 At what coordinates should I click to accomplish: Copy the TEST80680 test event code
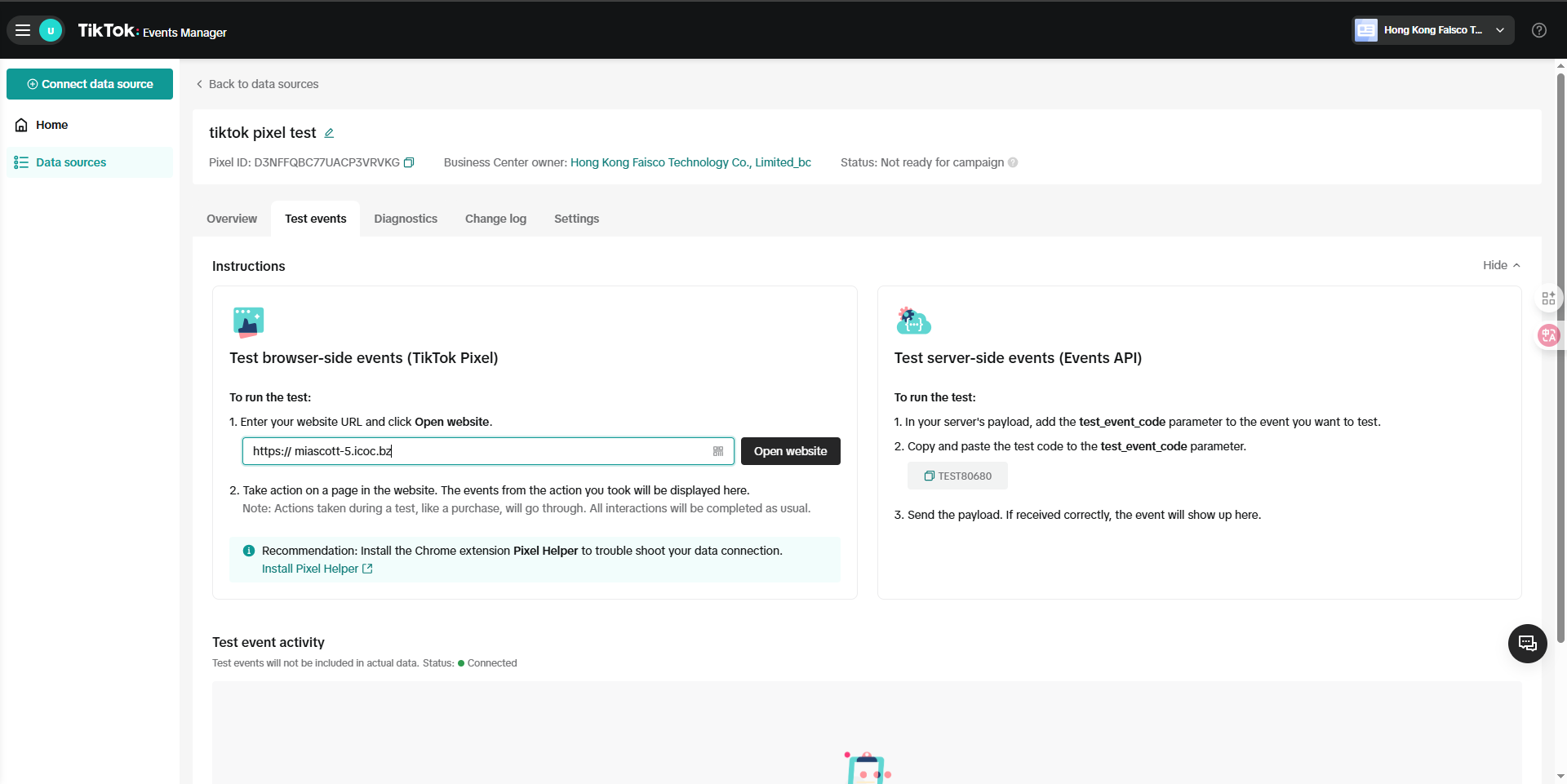tap(957, 476)
